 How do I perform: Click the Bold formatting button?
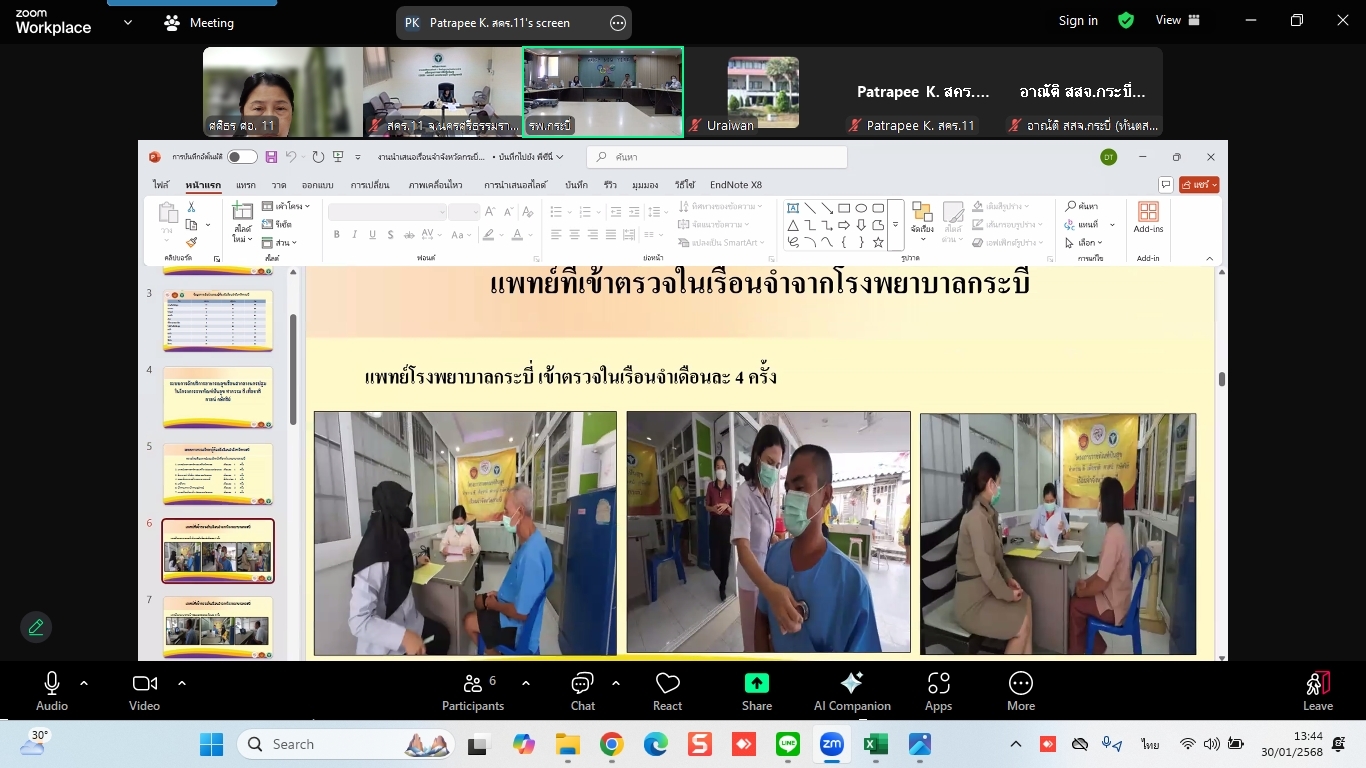337,235
